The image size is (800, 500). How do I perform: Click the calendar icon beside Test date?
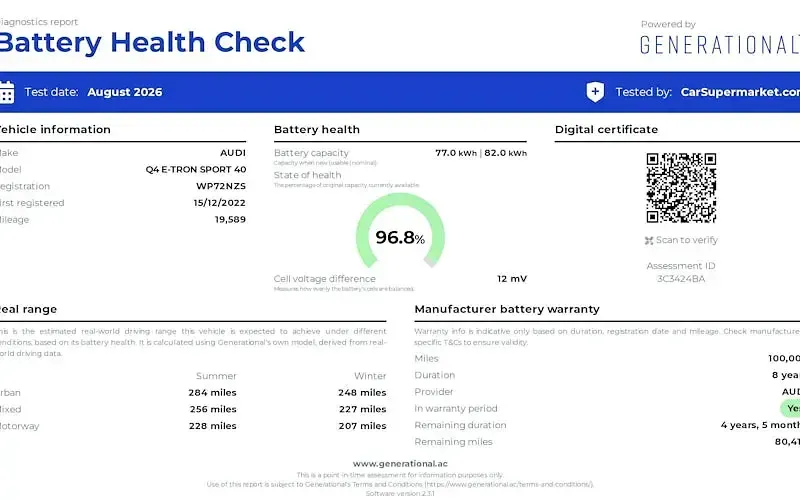pos(7,92)
